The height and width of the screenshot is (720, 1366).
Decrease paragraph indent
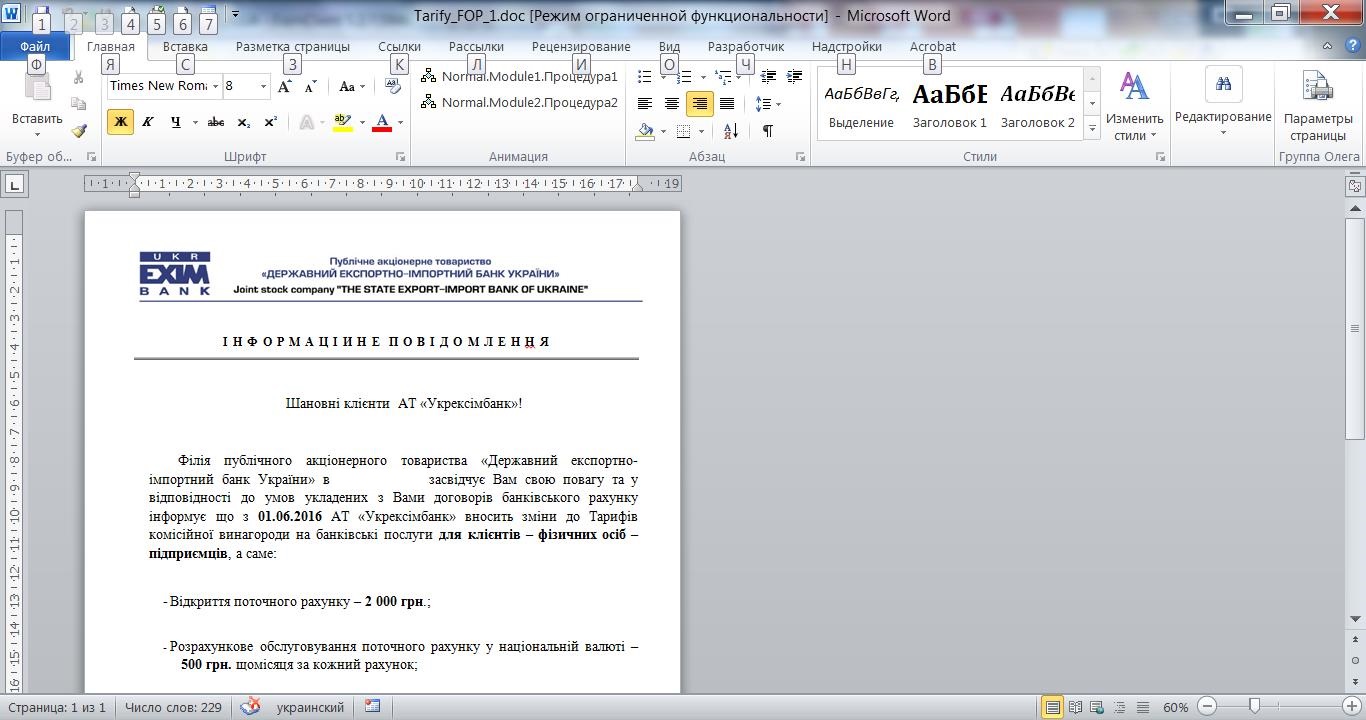[768, 76]
